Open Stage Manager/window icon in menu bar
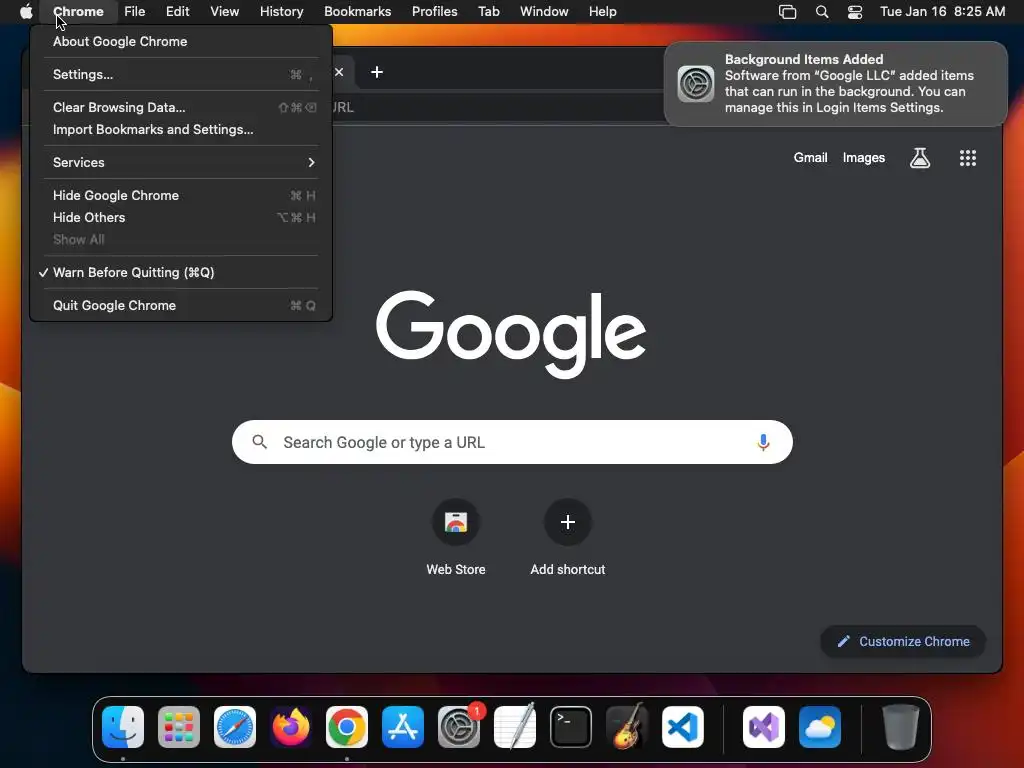The height and width of the screenshot is (768, 1024). tap(788, 12)
